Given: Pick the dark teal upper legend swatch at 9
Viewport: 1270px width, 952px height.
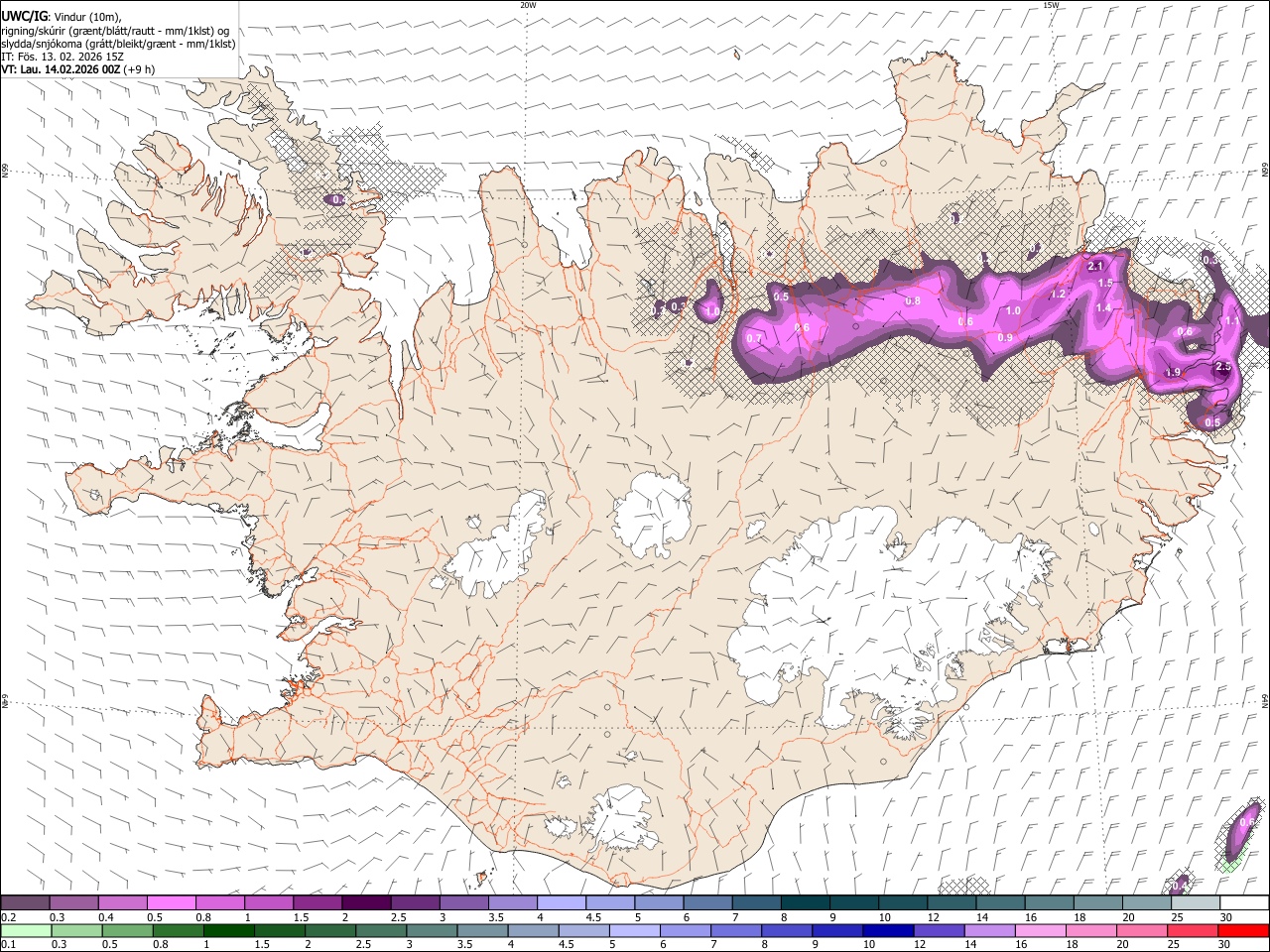Looking at the screenshot, I should (x=854, y=902).
